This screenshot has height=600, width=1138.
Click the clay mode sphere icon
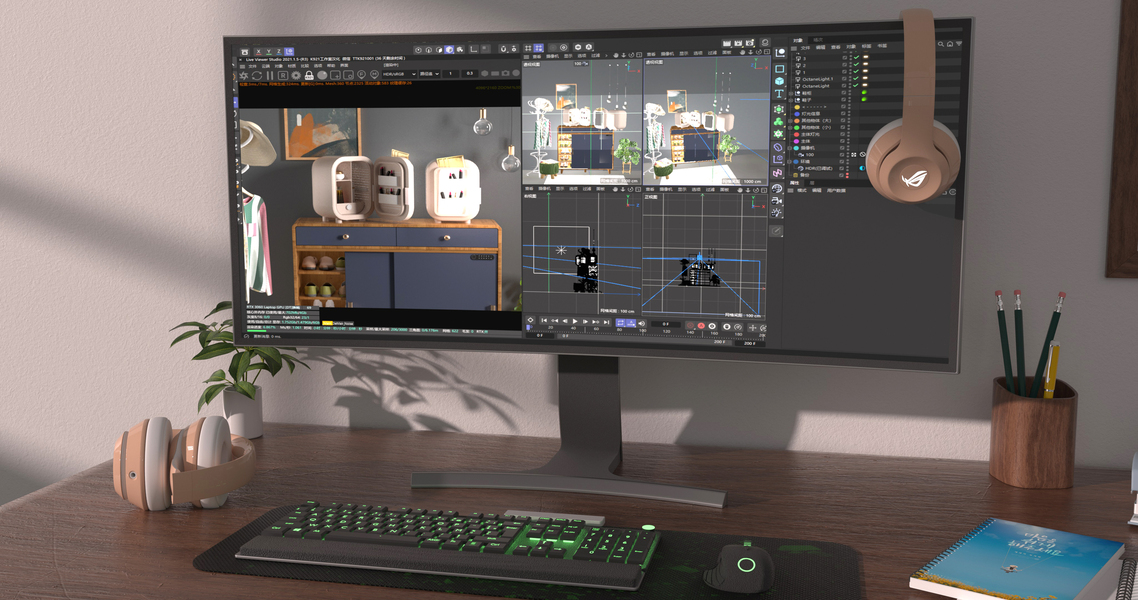click(322, 75)
